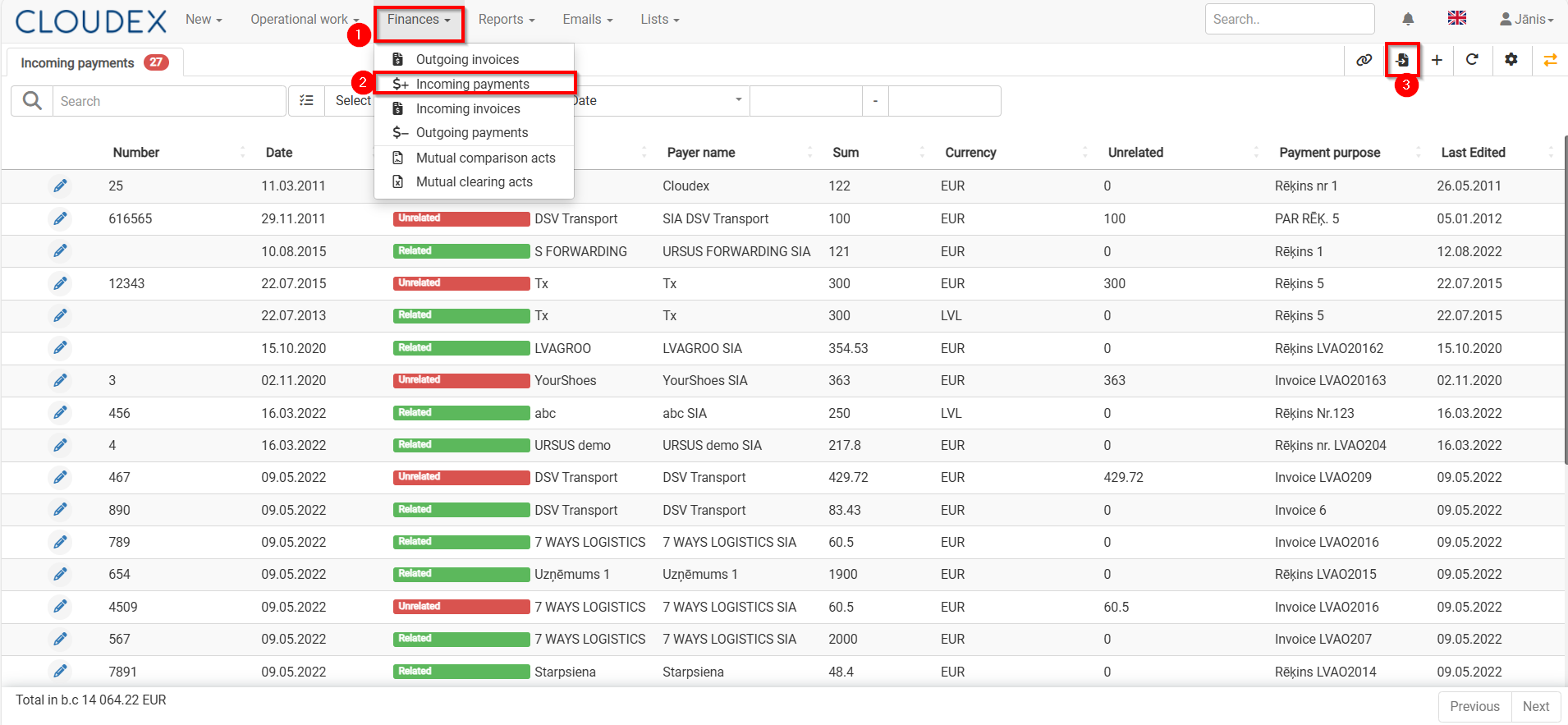Add new payment with plus icon

click(1437, 60)
